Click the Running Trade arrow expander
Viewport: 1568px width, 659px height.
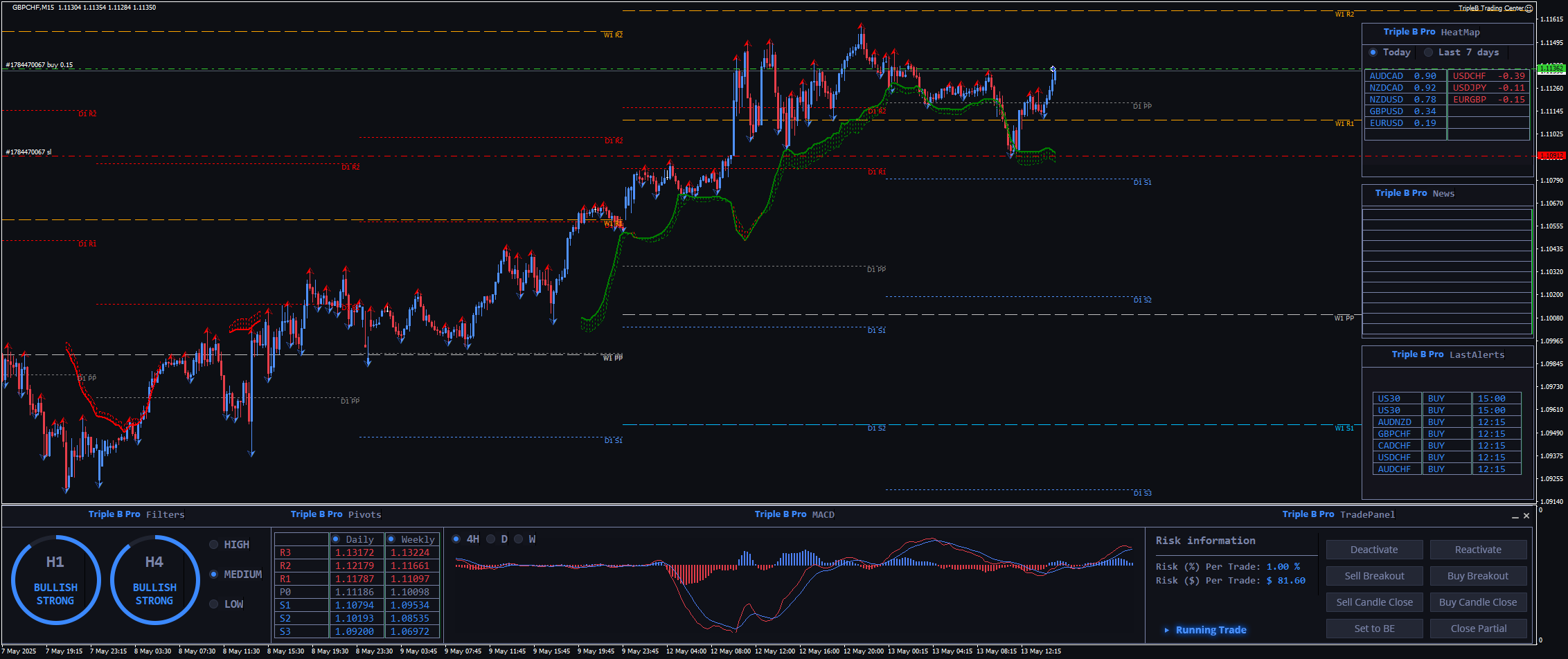point(1167,630)
